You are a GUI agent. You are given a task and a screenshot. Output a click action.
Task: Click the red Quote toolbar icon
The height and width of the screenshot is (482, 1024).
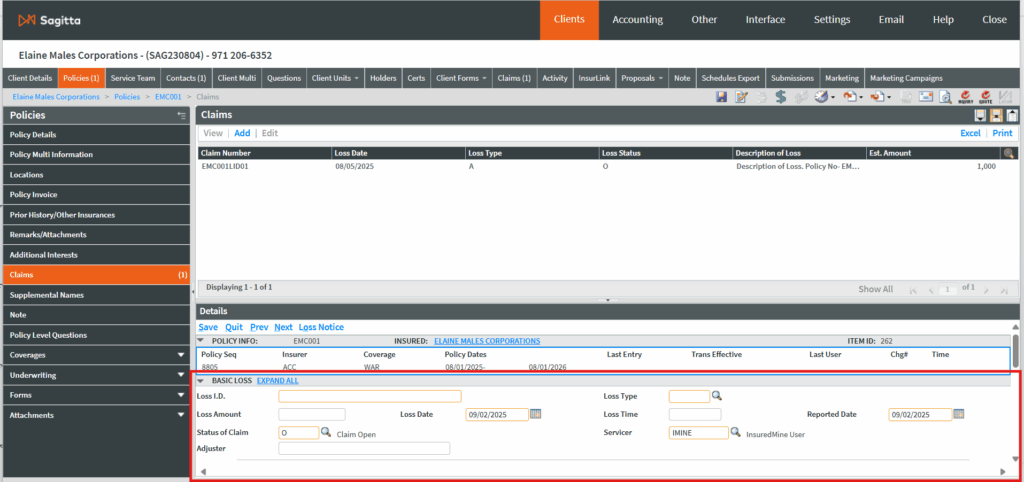click(986, 97)
